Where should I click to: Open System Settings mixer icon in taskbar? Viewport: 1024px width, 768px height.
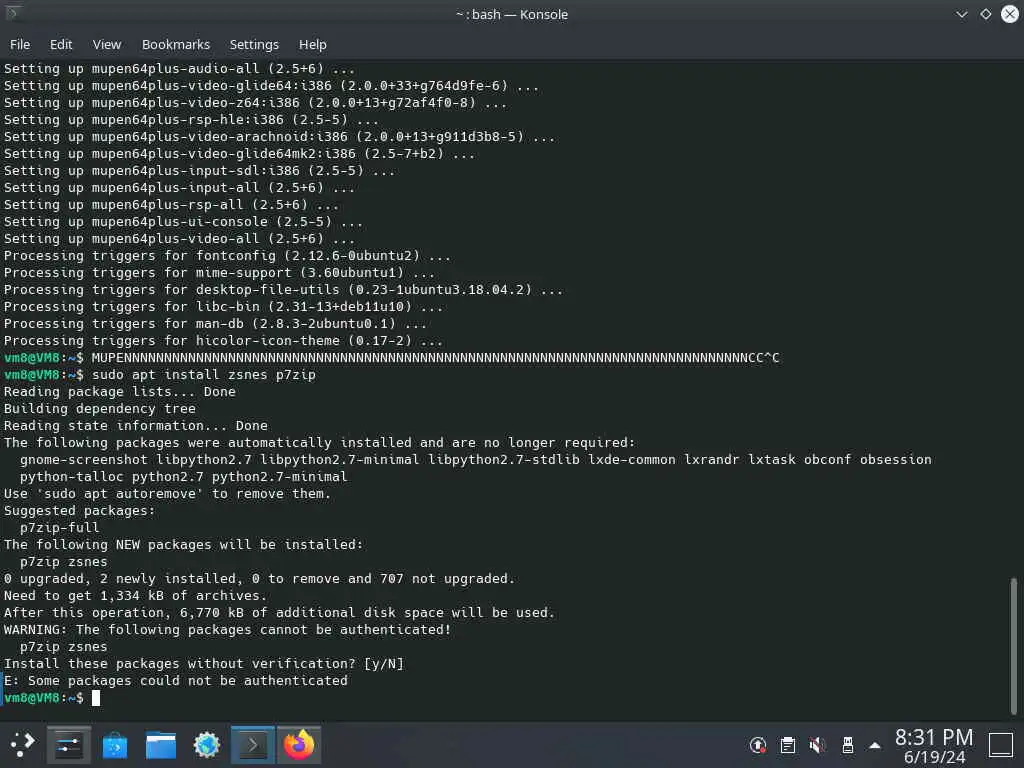(x=69, y=744)
